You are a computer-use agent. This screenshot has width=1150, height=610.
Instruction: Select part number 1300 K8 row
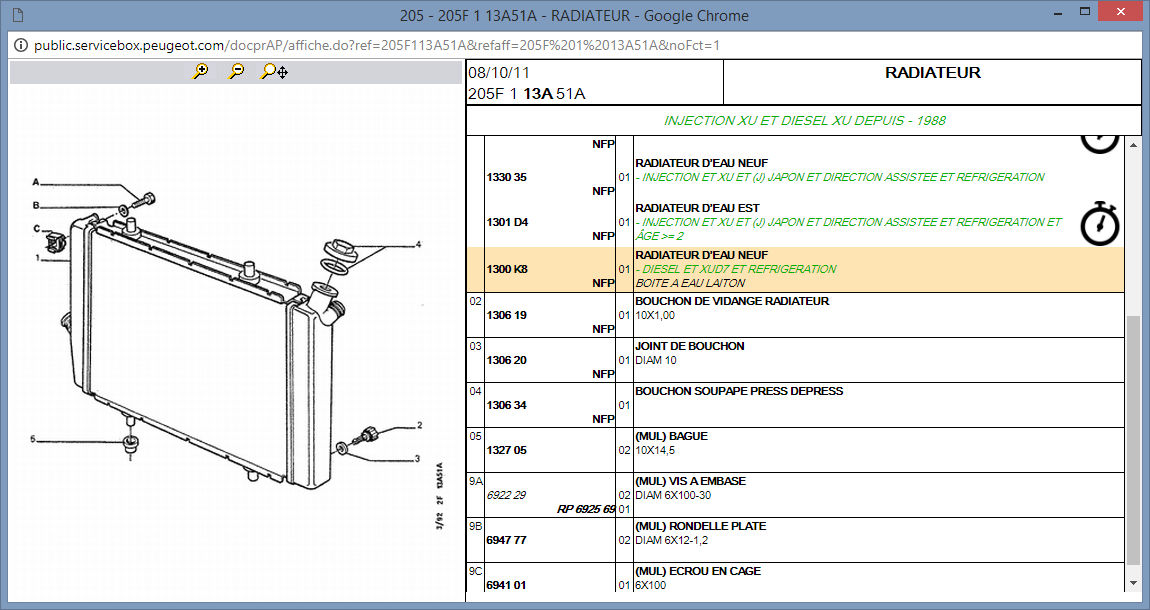click(x=506, y=269)
